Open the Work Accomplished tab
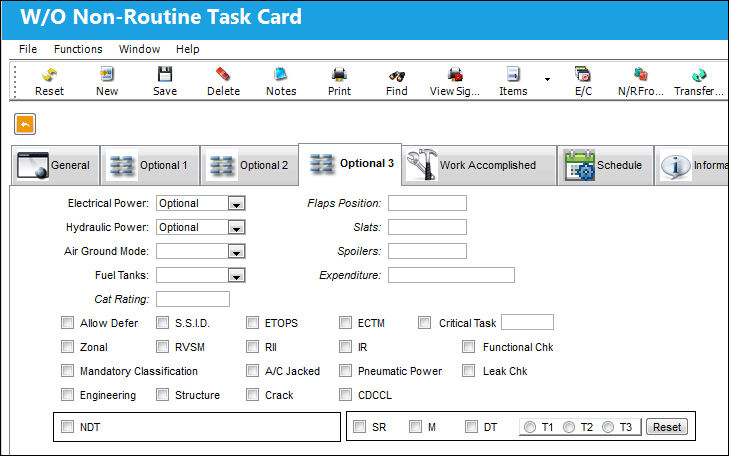This screenshot has width=729, height=456. click(479, 165)
